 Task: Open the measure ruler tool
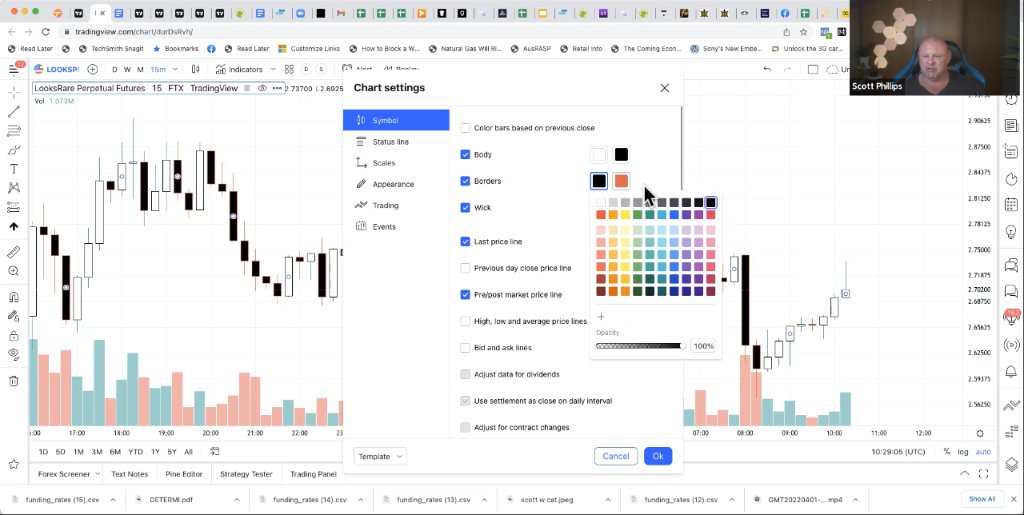(14, 252)
